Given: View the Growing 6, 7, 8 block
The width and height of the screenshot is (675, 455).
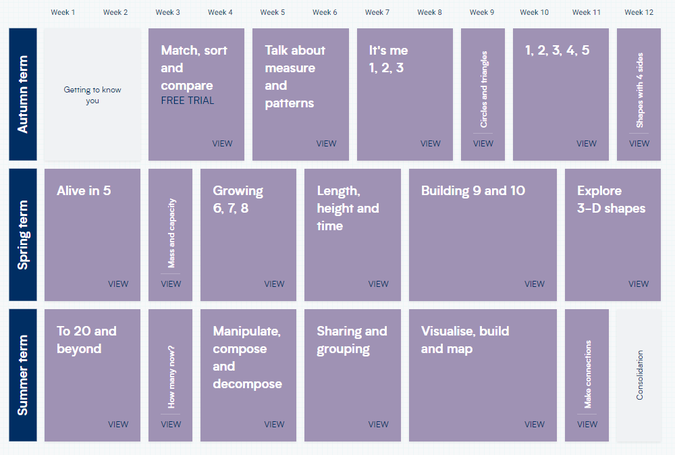Looking at the screenshot, I should tap(248, 235).
